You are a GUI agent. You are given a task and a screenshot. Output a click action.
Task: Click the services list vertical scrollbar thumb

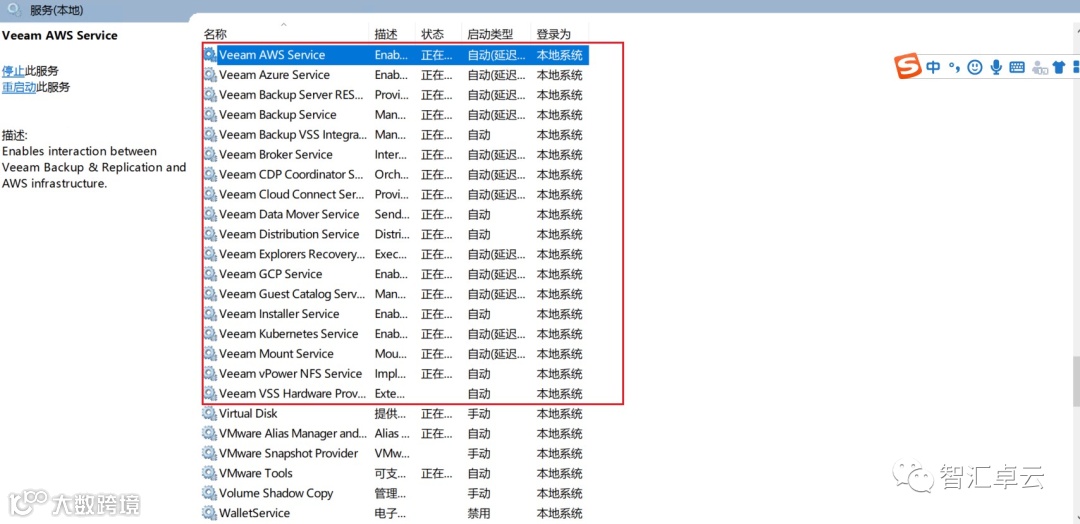pos(1076,381)
